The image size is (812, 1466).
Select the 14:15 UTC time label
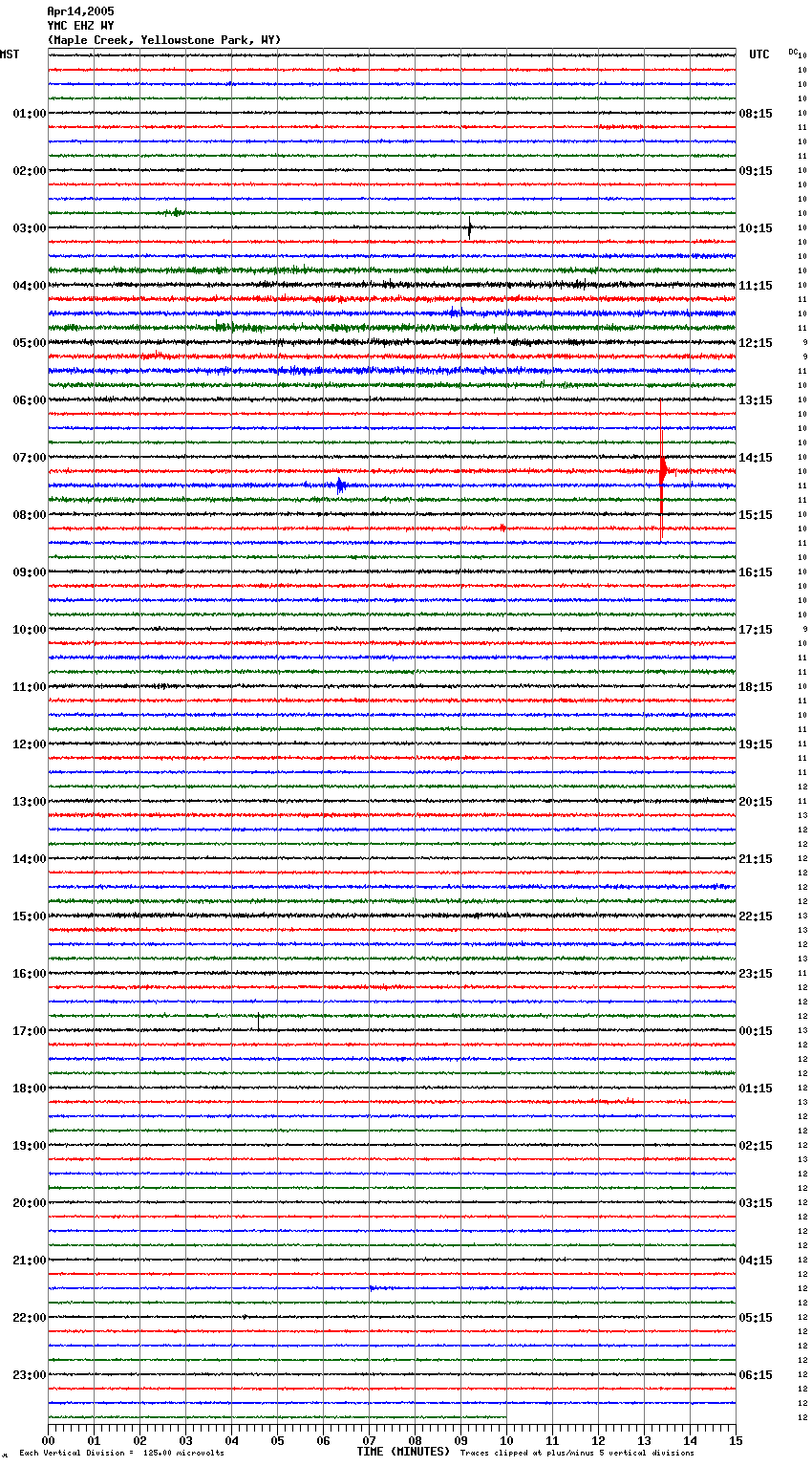756,458
